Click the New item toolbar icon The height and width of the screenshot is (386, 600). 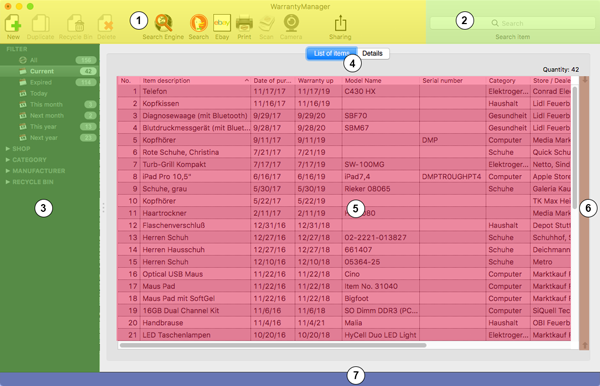pyautogui.click(x=13, y=23)
